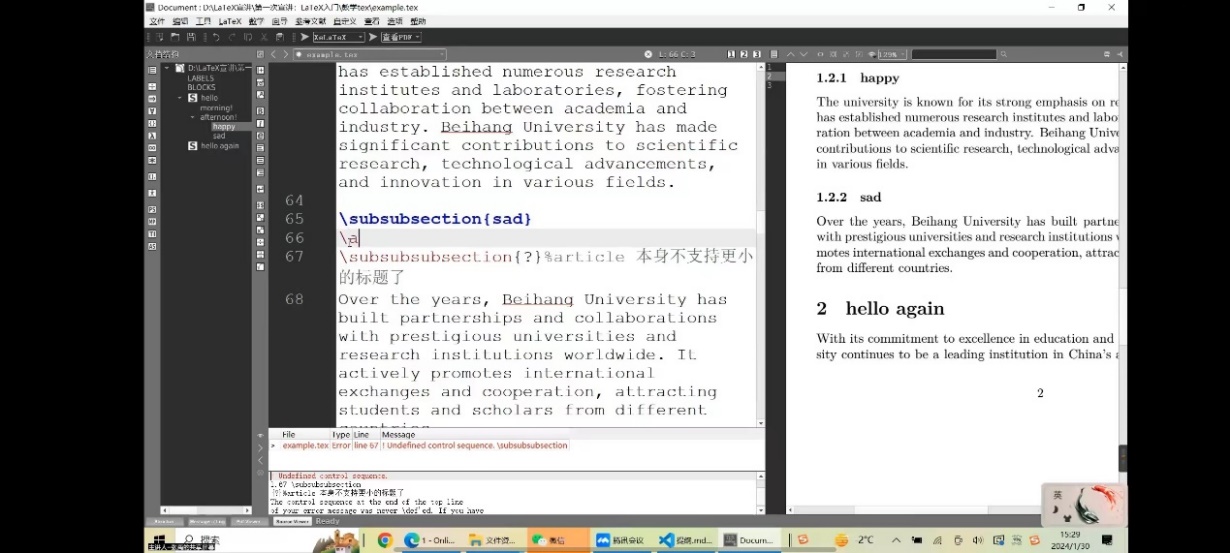1230x553 pixels.
Task: Select 'hello again' section in structure tree
Action: 219,146
